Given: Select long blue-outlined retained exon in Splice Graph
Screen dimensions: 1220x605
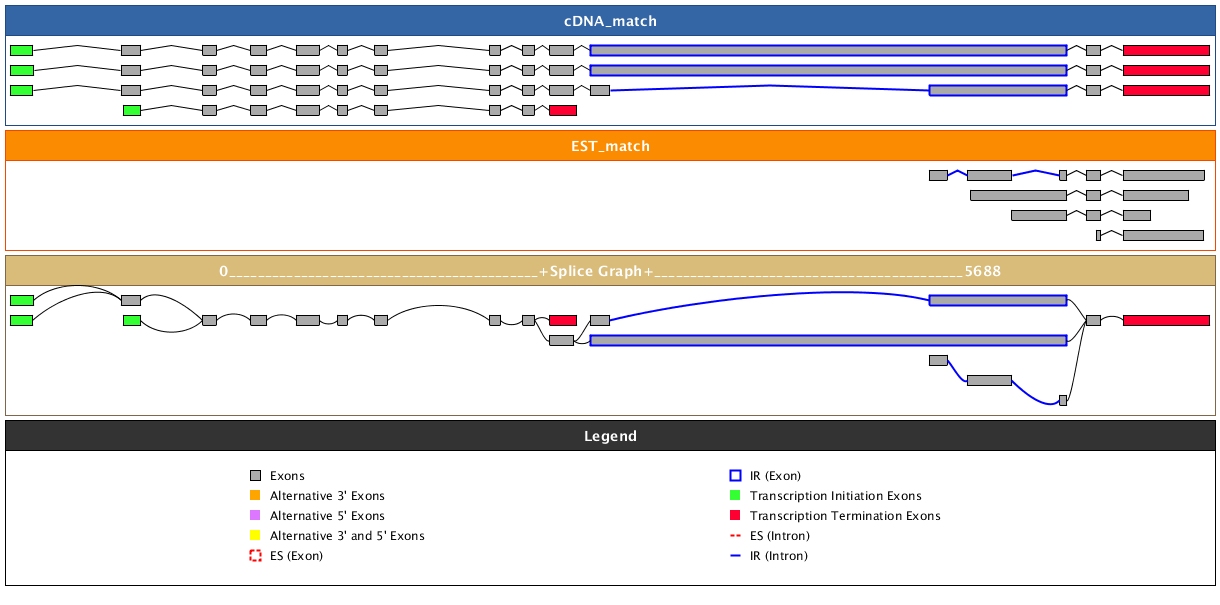Looking at the screenshot, I should click(828, 340).
